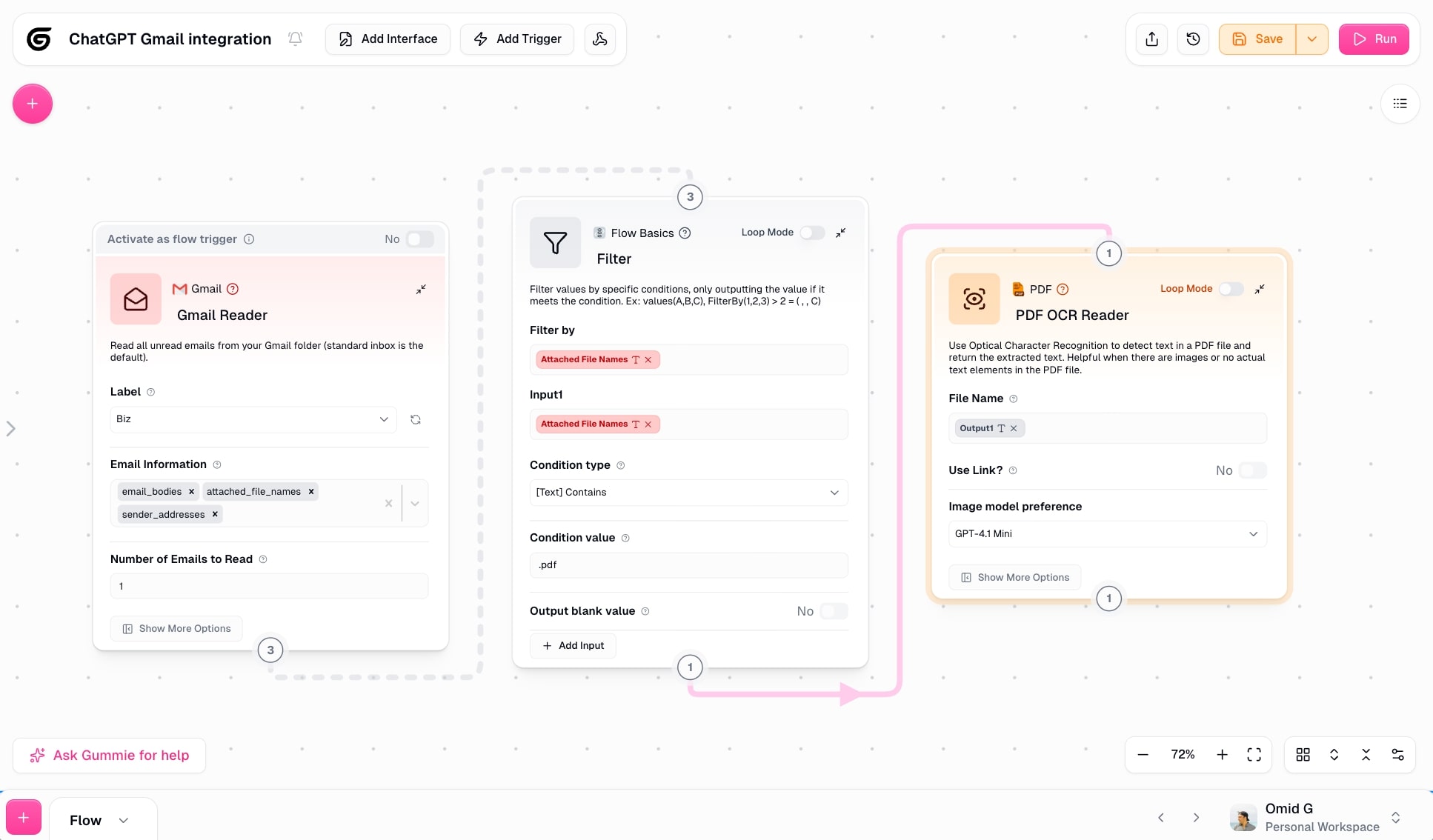Expand the left sidebar chevron

click(x=10, y=429)
